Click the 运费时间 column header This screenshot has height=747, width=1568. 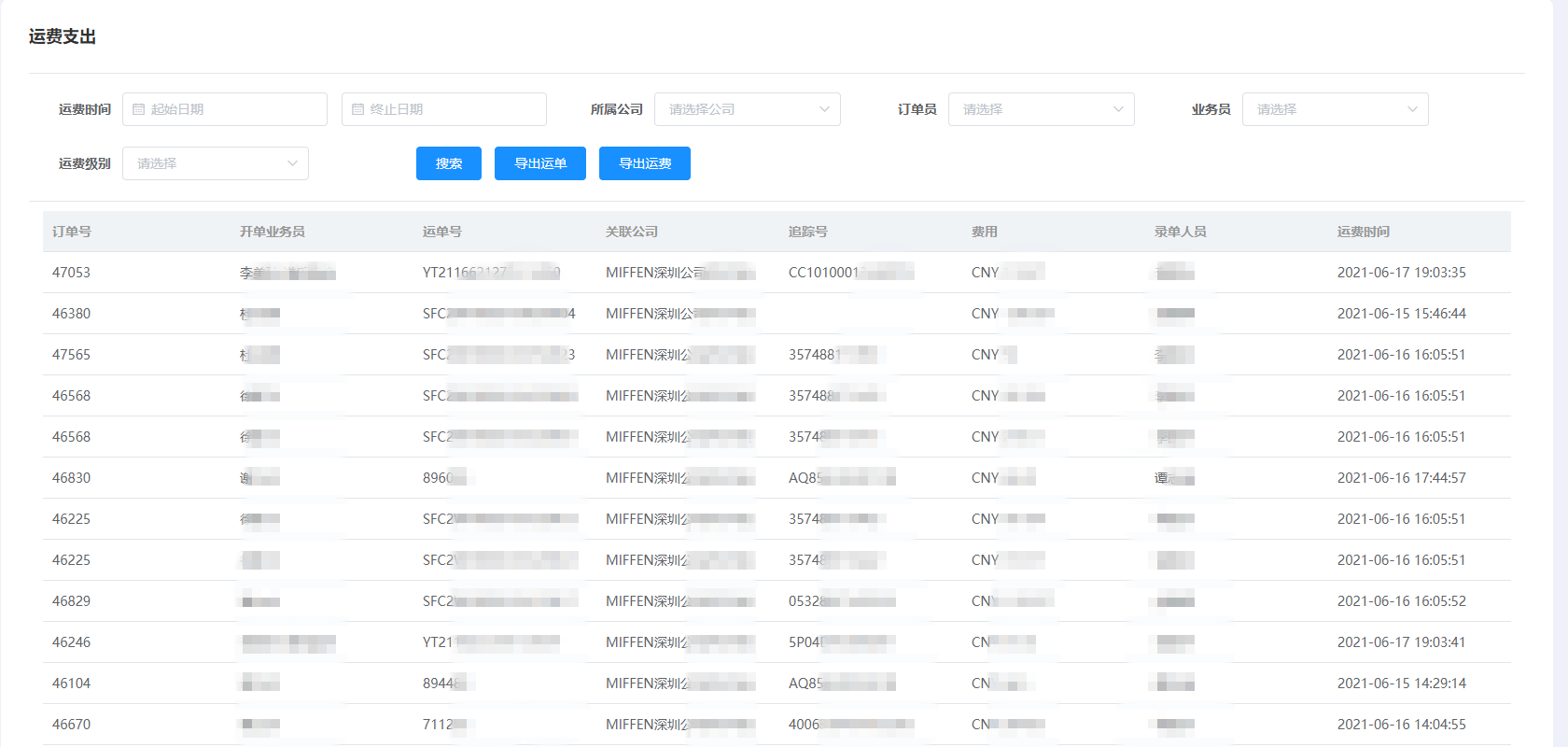point(1363,232)
